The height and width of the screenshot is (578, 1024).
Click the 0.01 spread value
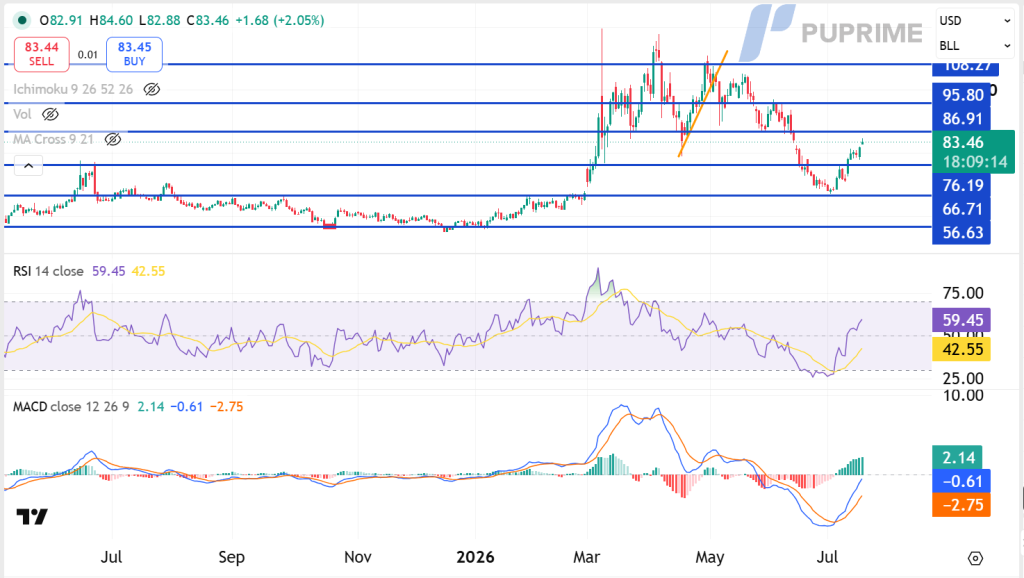[88, 55]
